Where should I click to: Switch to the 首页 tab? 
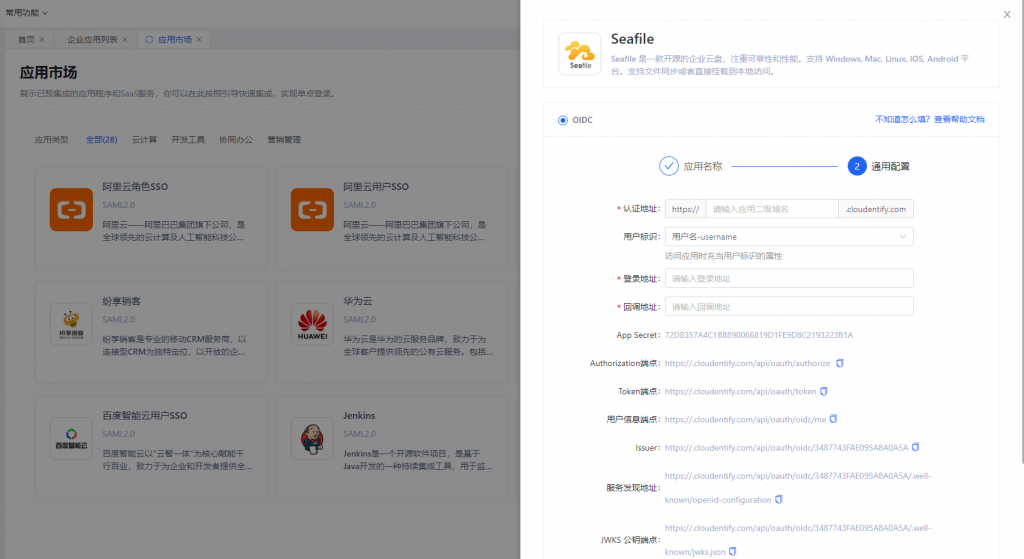coord(26,40)
